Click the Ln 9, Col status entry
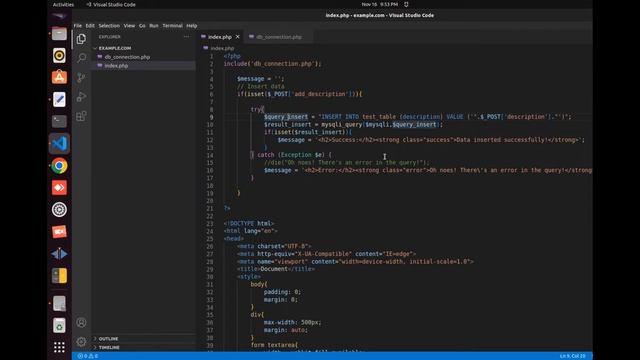This screenshot has width=640, height=360. coord(572,356)
